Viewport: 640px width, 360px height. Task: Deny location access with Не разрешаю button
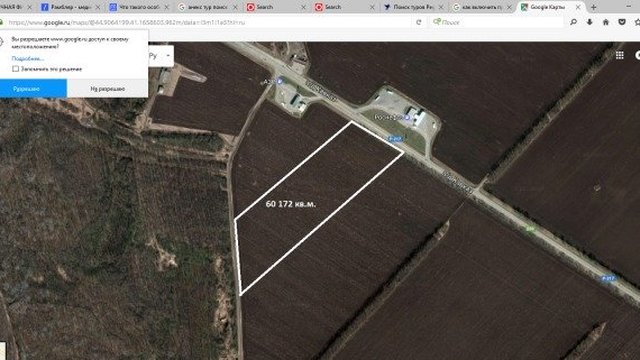tap(107, 89)
